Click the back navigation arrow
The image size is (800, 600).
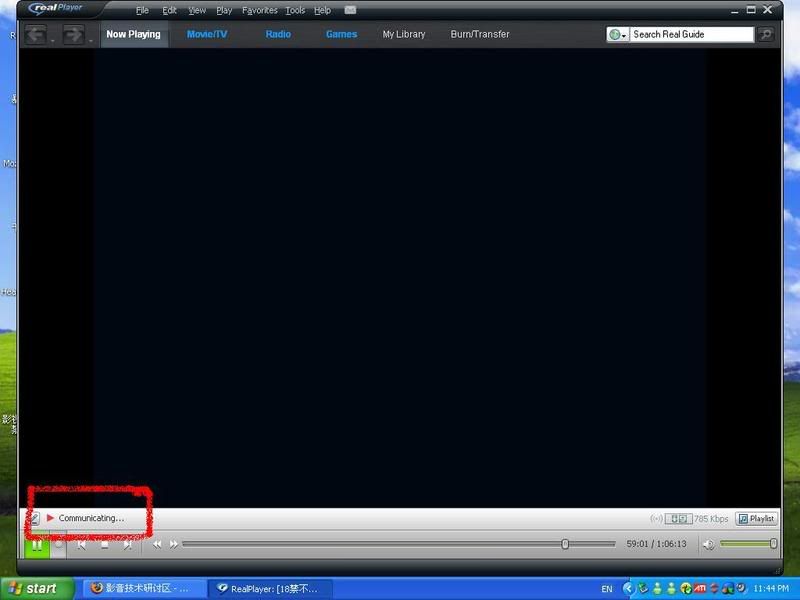(35, 35)
